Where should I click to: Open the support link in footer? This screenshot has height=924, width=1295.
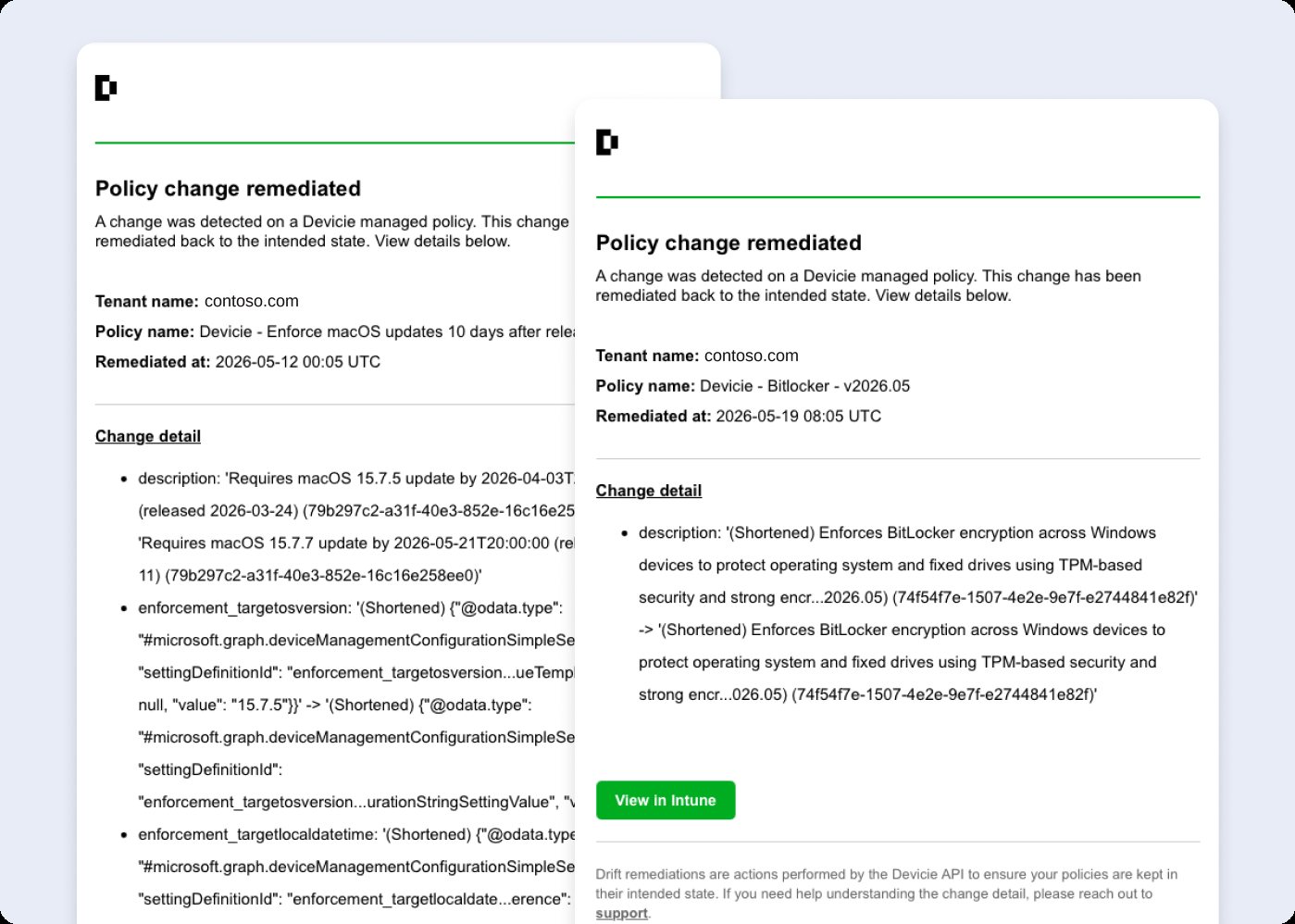click(621, 913)
